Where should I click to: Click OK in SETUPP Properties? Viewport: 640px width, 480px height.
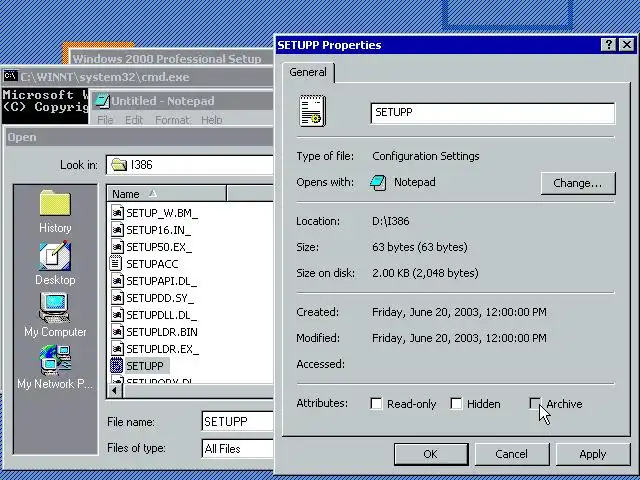(x=431, y=454)
